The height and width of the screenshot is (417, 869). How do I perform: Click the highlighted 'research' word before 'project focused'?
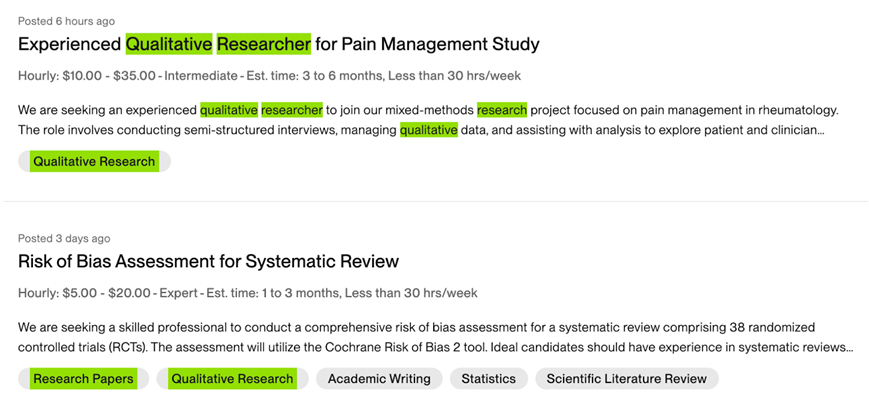(501, 110)
